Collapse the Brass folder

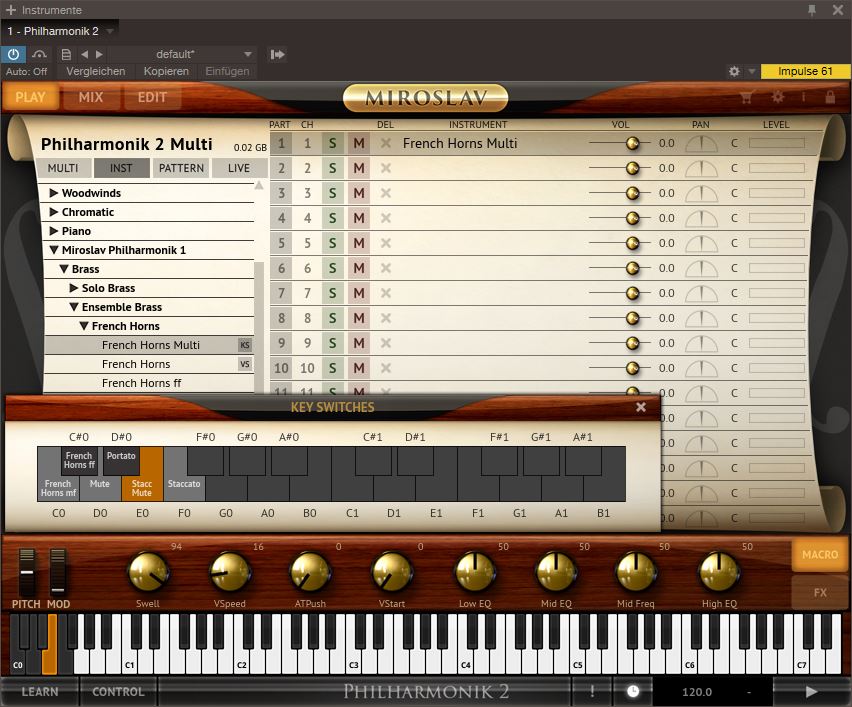point(64,269)
